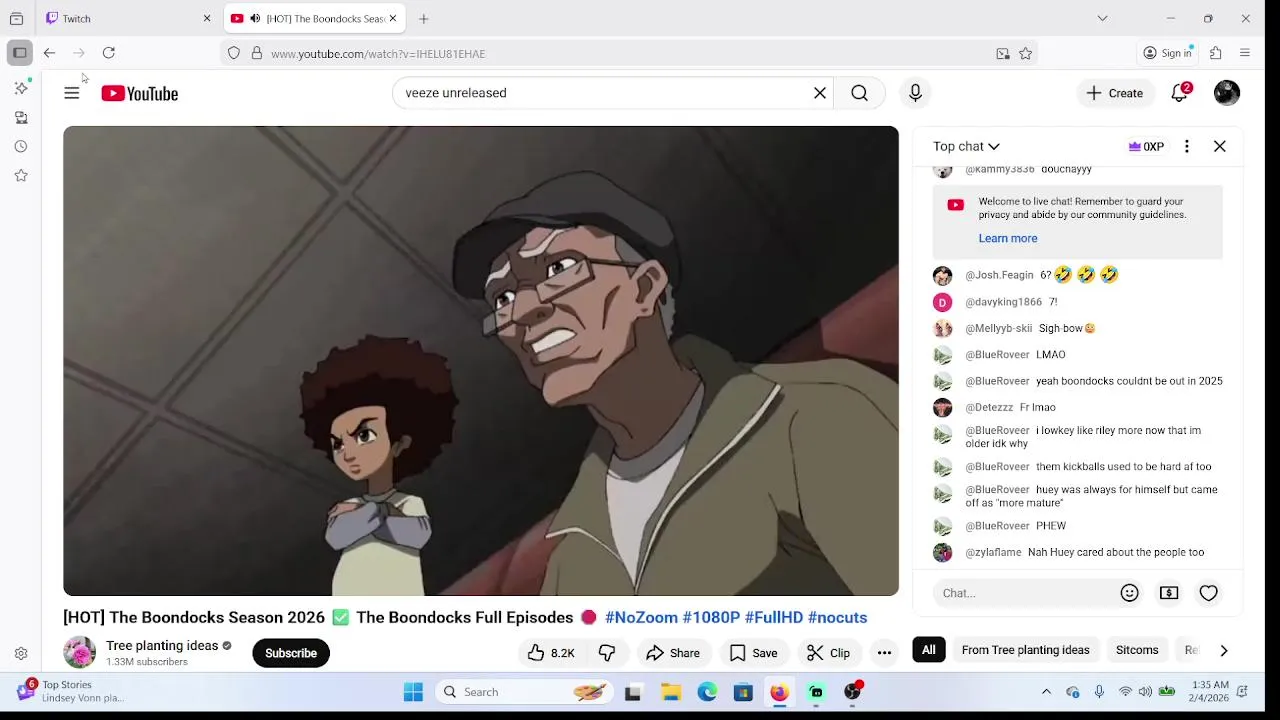1280x720 pixels.
Task: Open the list all tabs chevron
Action: pyautogui.click(x=1102, y=18)
